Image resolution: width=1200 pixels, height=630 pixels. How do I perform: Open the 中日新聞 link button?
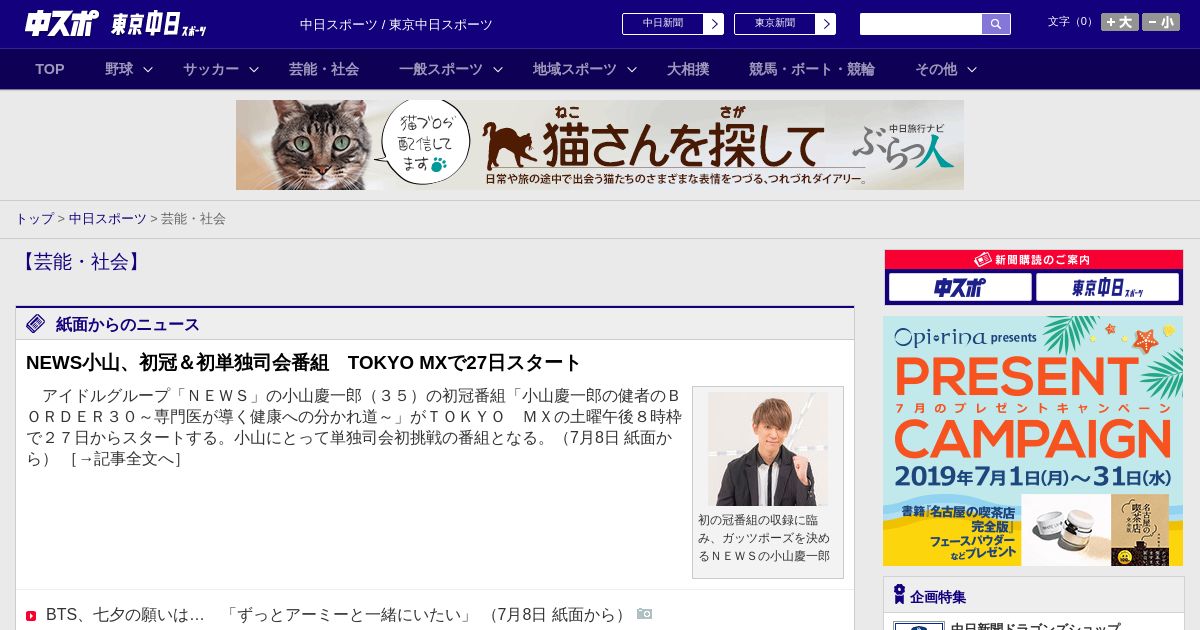pos(672,24)
